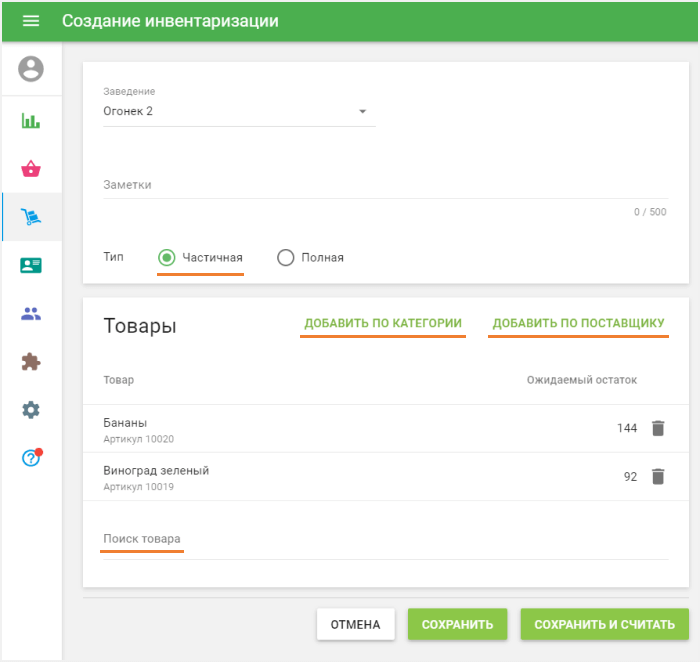Screen dimensions: 700x662
Task: Click Добавить по поставщику link
Action: (x=578, y=323)
